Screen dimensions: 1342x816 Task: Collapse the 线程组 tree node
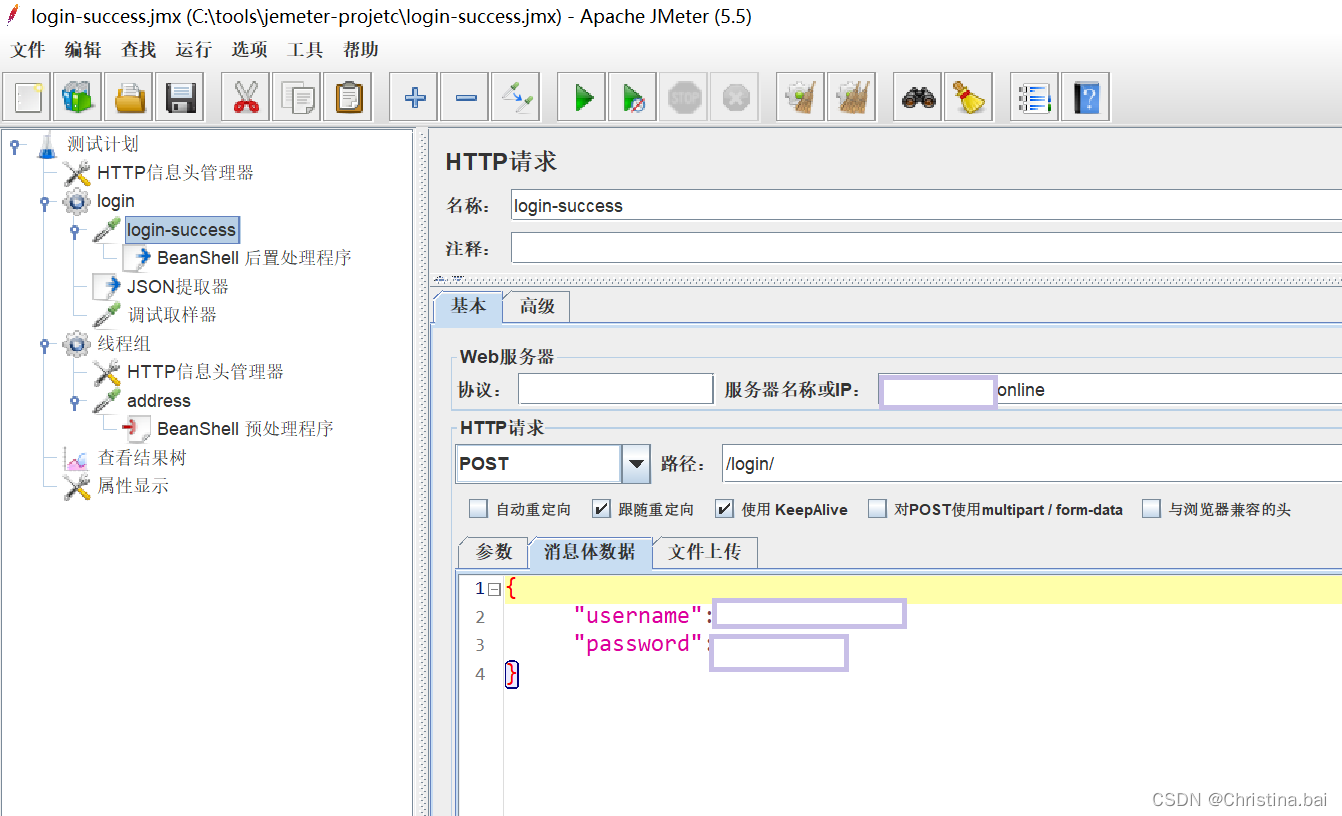tap(44, 345)
